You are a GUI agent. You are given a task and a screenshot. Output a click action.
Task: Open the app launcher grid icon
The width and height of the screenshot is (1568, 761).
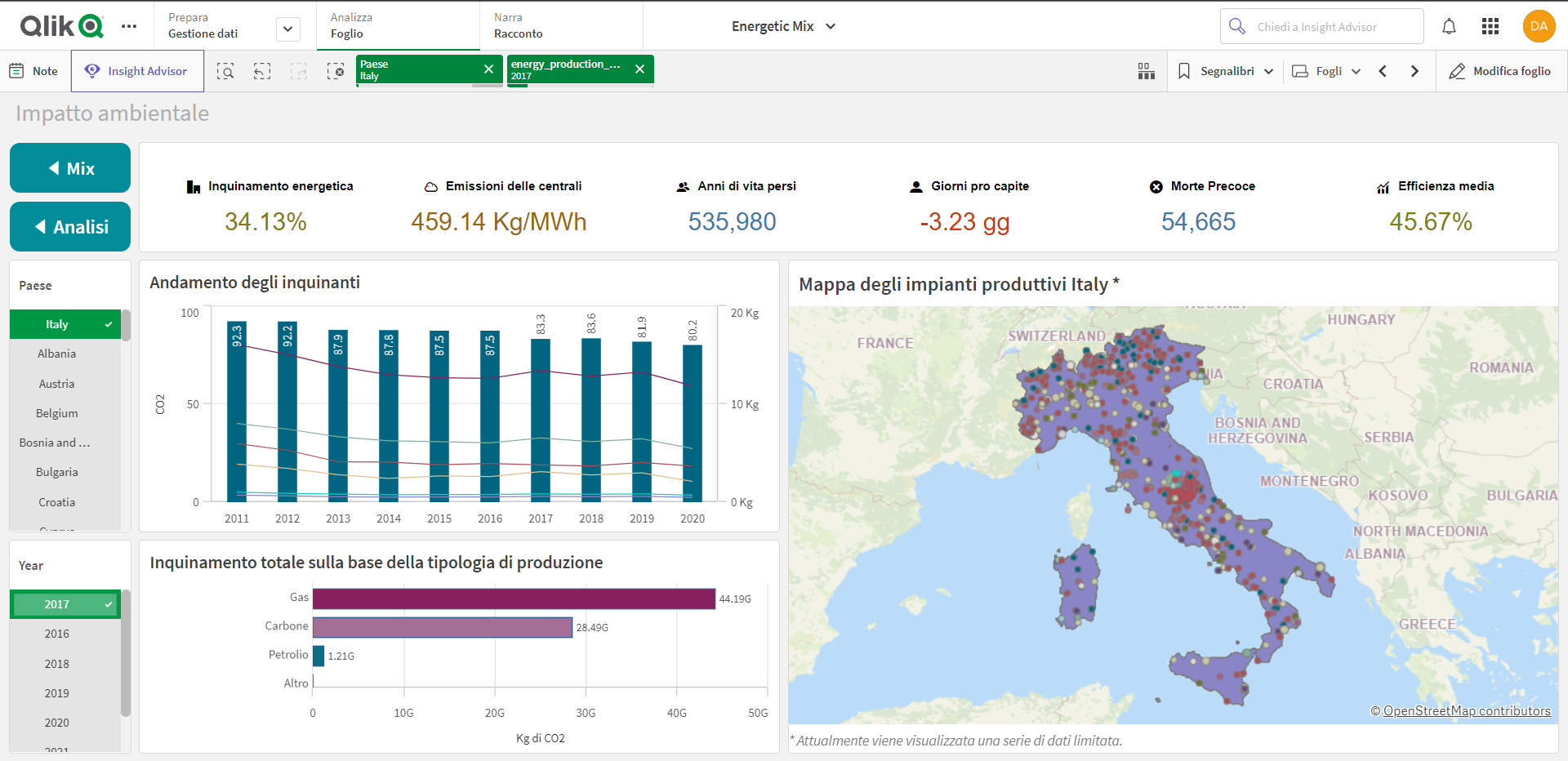1490,27
